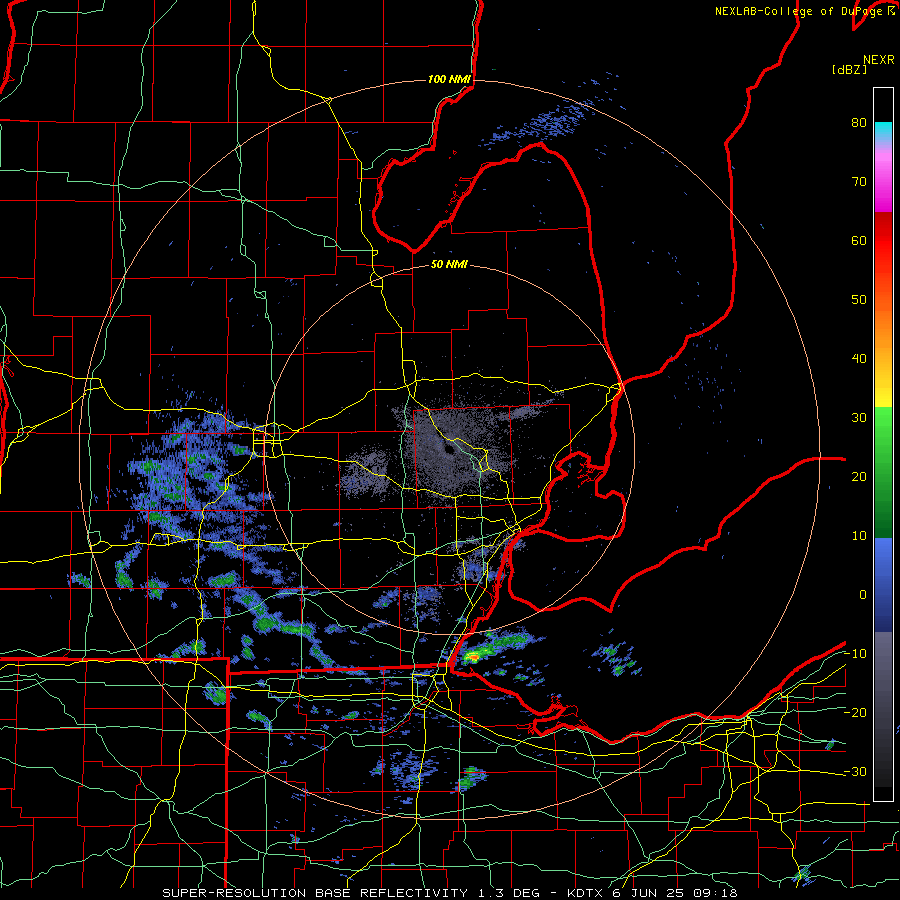Click the NEXR label above the color scale
The width and height of the screenshot is (900, 900).
click(x=878, y=60)
